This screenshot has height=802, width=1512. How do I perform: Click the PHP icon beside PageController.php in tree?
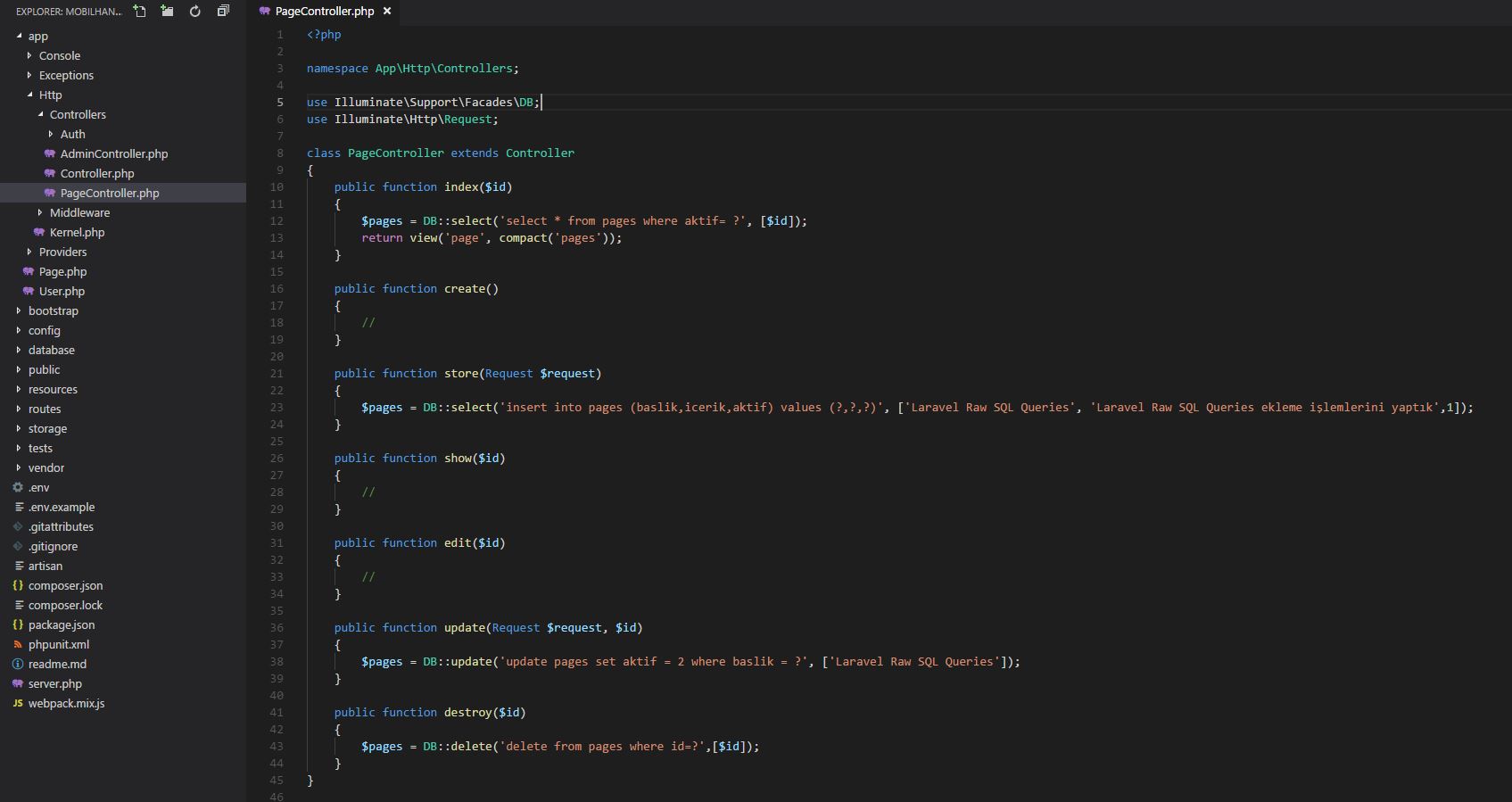click(x=50, y=193)
